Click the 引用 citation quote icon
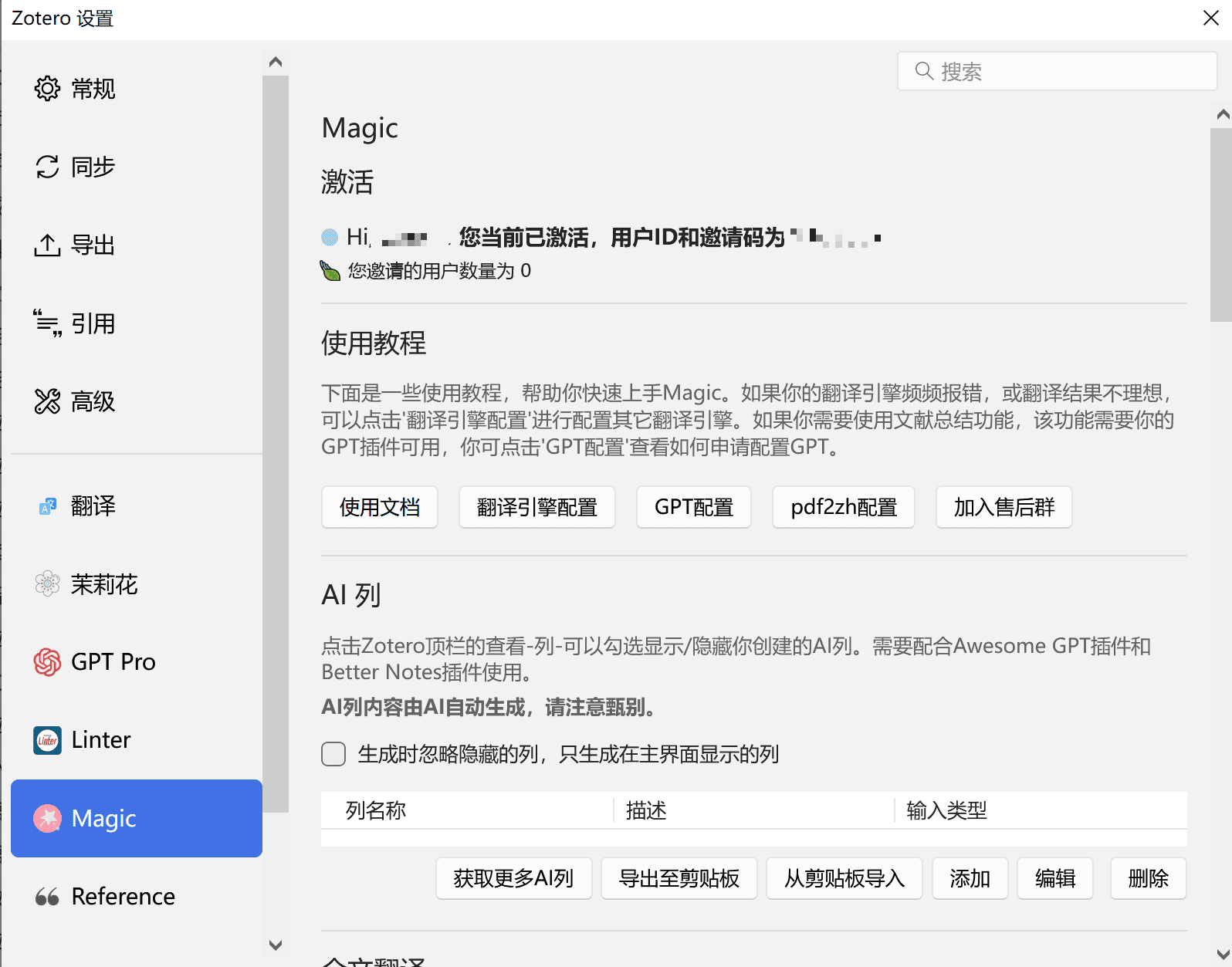Screen dimensions: 1232x967 coord(47,323)
